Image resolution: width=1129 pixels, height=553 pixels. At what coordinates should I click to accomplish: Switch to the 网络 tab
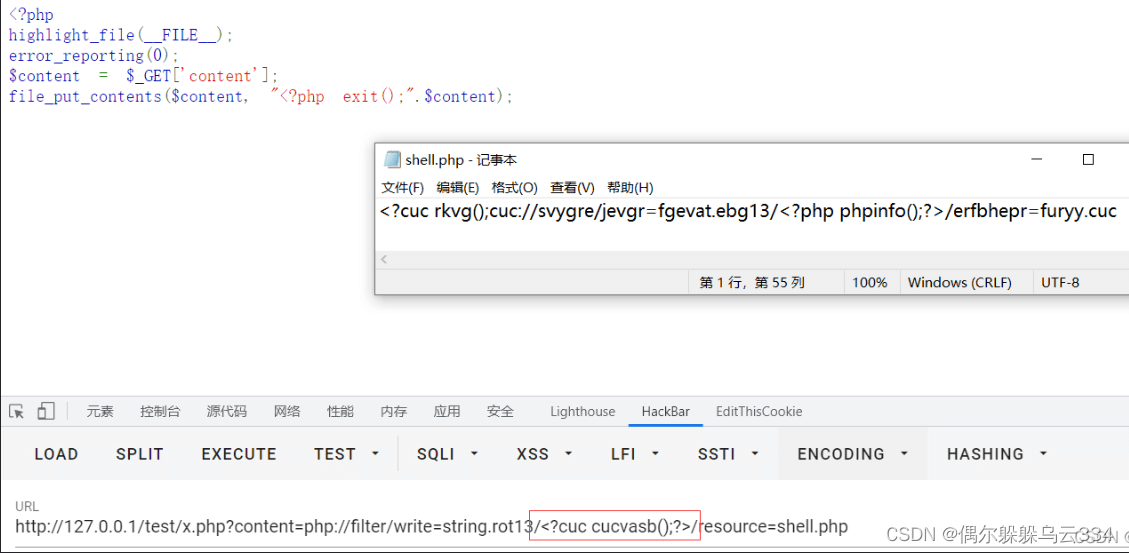[287, 412]
